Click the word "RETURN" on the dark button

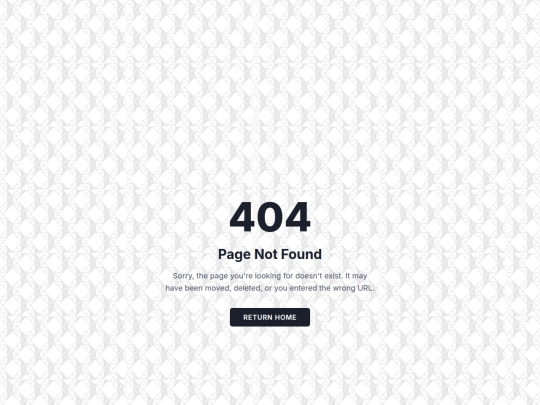click(x=256, y=317)
